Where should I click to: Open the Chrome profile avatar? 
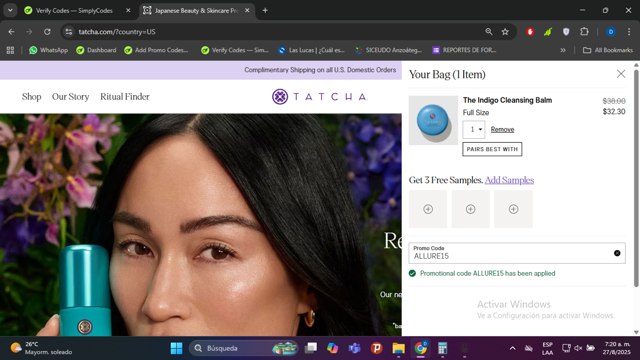611,31
